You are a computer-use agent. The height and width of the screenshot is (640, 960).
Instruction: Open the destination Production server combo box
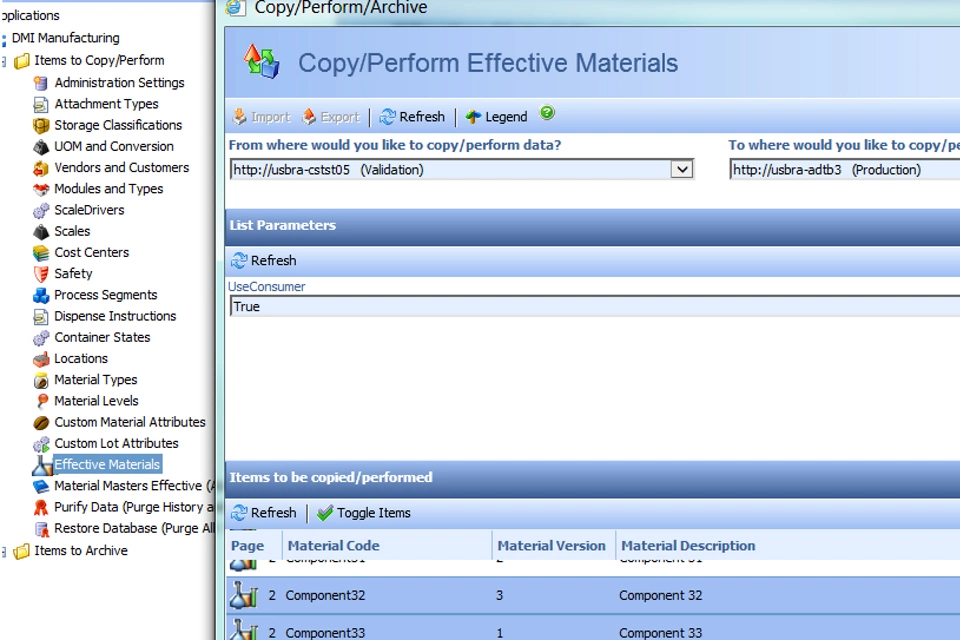click(x=845, y=170)
